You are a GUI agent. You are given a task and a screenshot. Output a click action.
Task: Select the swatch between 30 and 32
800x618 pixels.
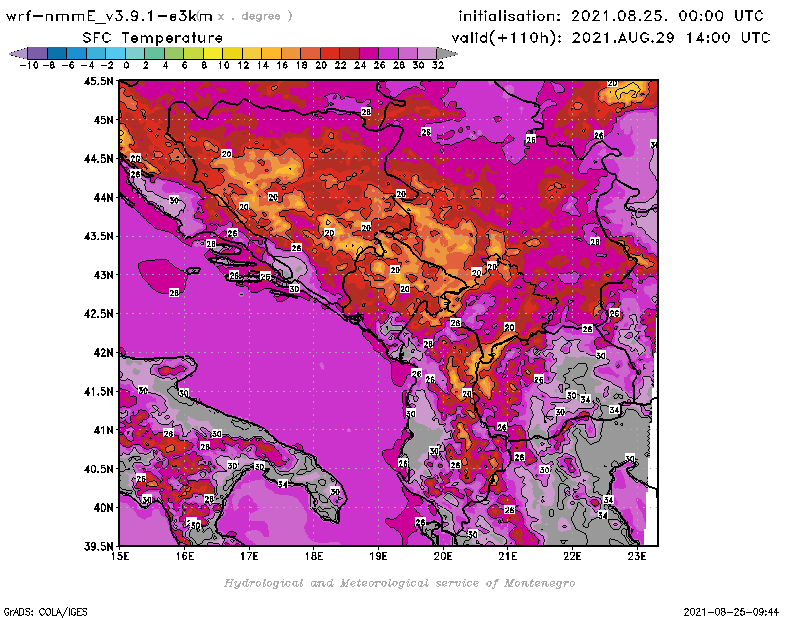click(427, 53)
